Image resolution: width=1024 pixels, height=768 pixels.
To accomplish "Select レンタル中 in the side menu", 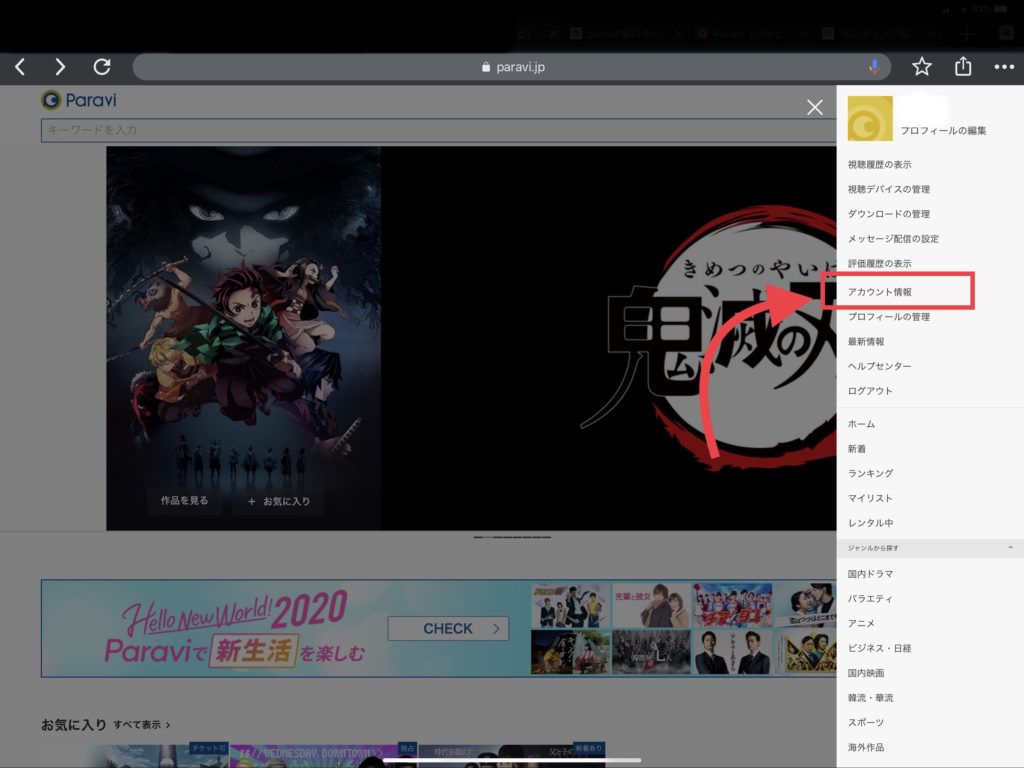I will click(x=870, y=523).
